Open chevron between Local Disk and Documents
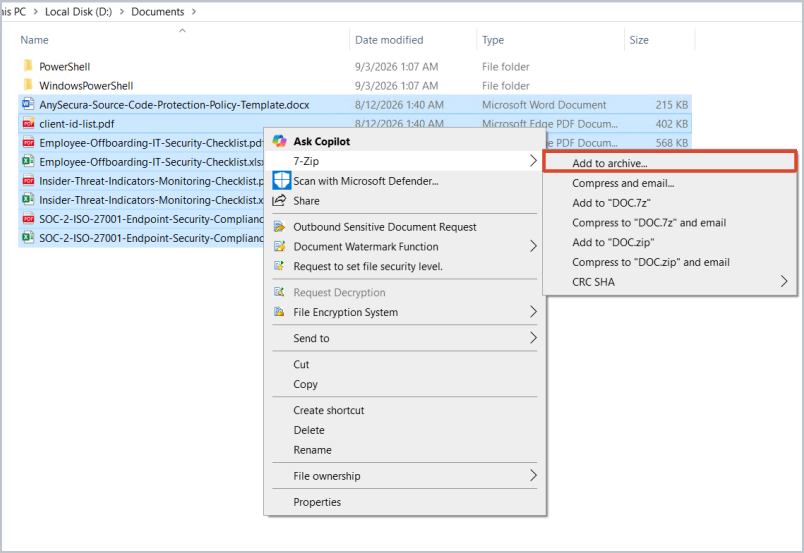The image size is (804, 553). click(122, 12)
